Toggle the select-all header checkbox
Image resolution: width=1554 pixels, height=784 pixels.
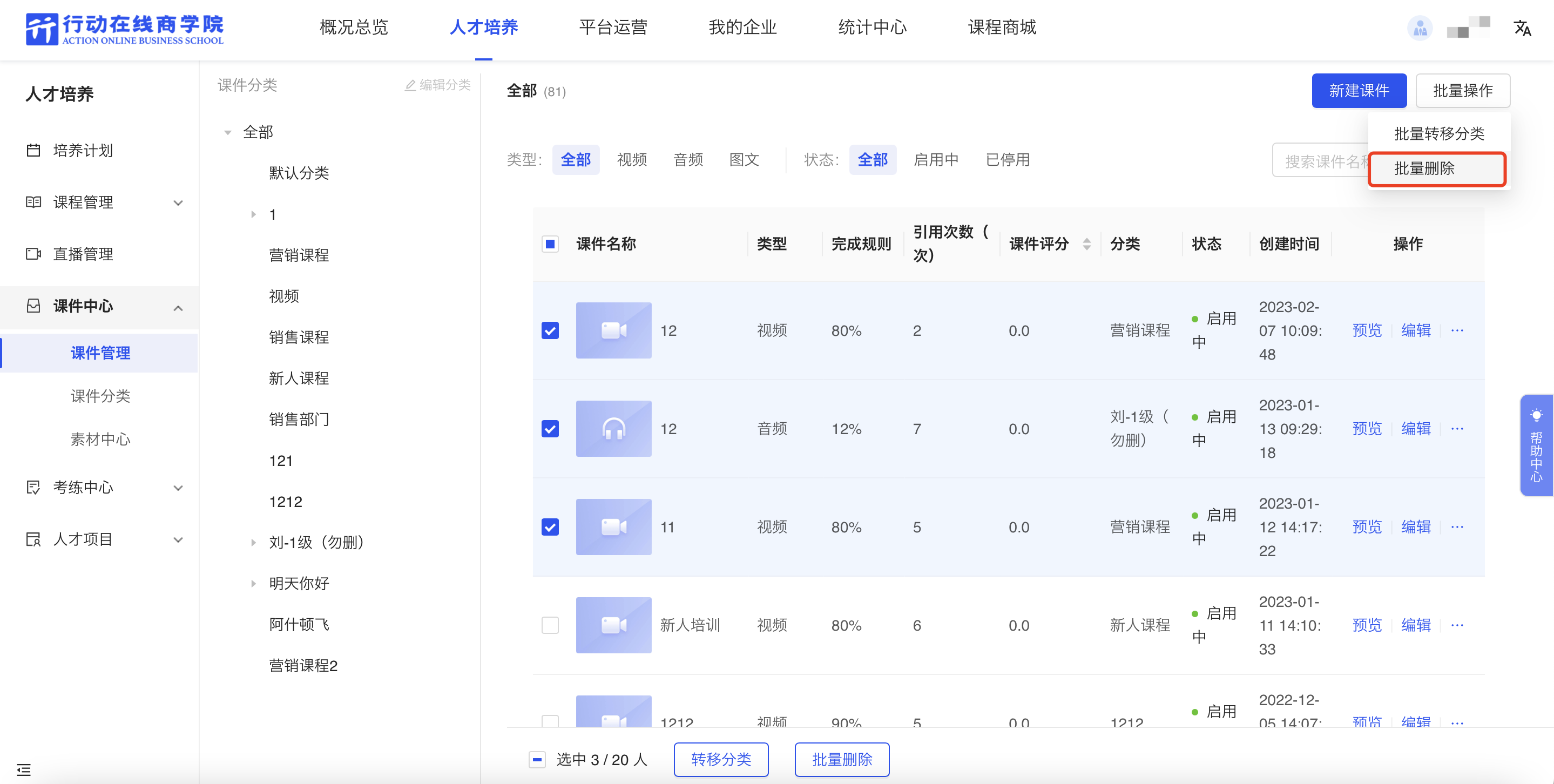(x=550, y=244)
